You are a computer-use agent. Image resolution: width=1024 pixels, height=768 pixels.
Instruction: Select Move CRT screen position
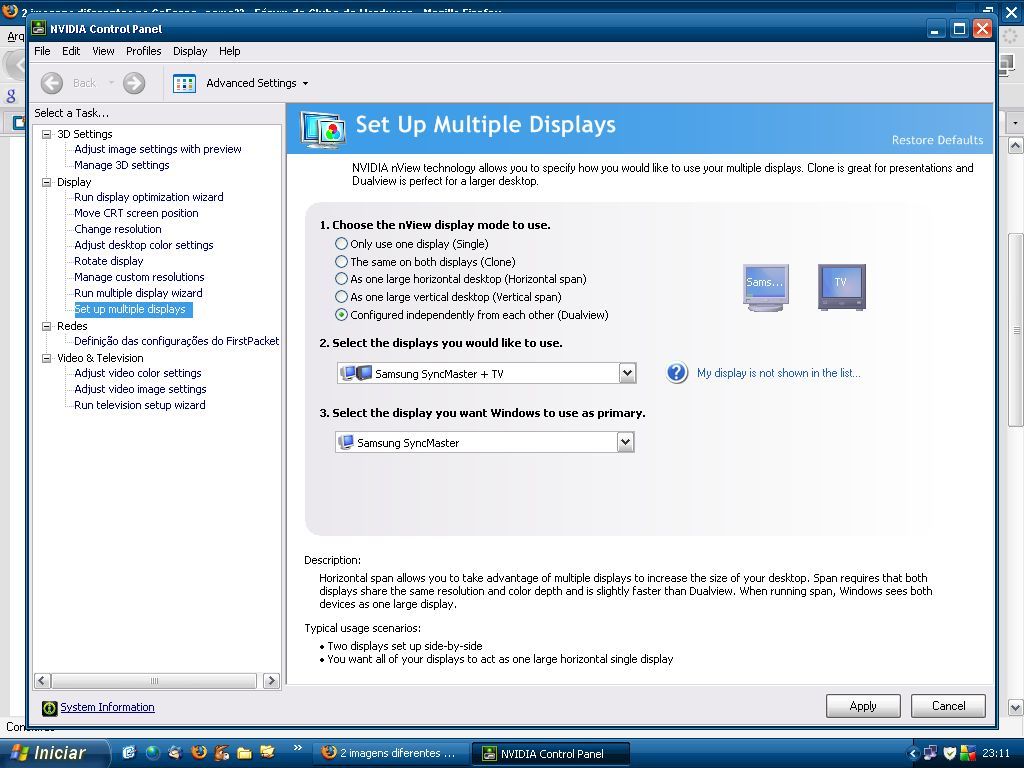click(136, 213)
